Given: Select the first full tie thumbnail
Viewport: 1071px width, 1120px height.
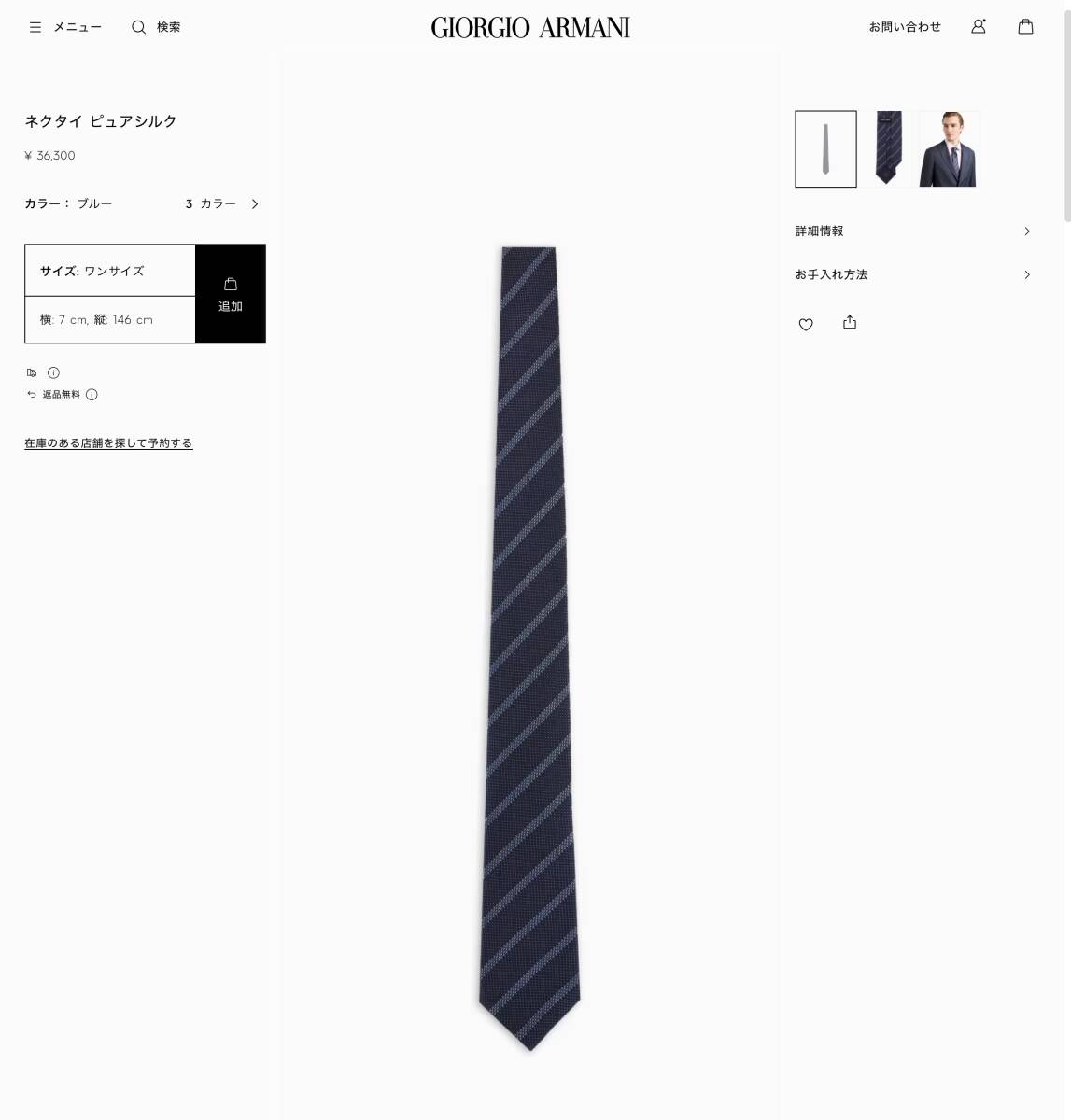Looking at the screenshot, I should 825,149.
